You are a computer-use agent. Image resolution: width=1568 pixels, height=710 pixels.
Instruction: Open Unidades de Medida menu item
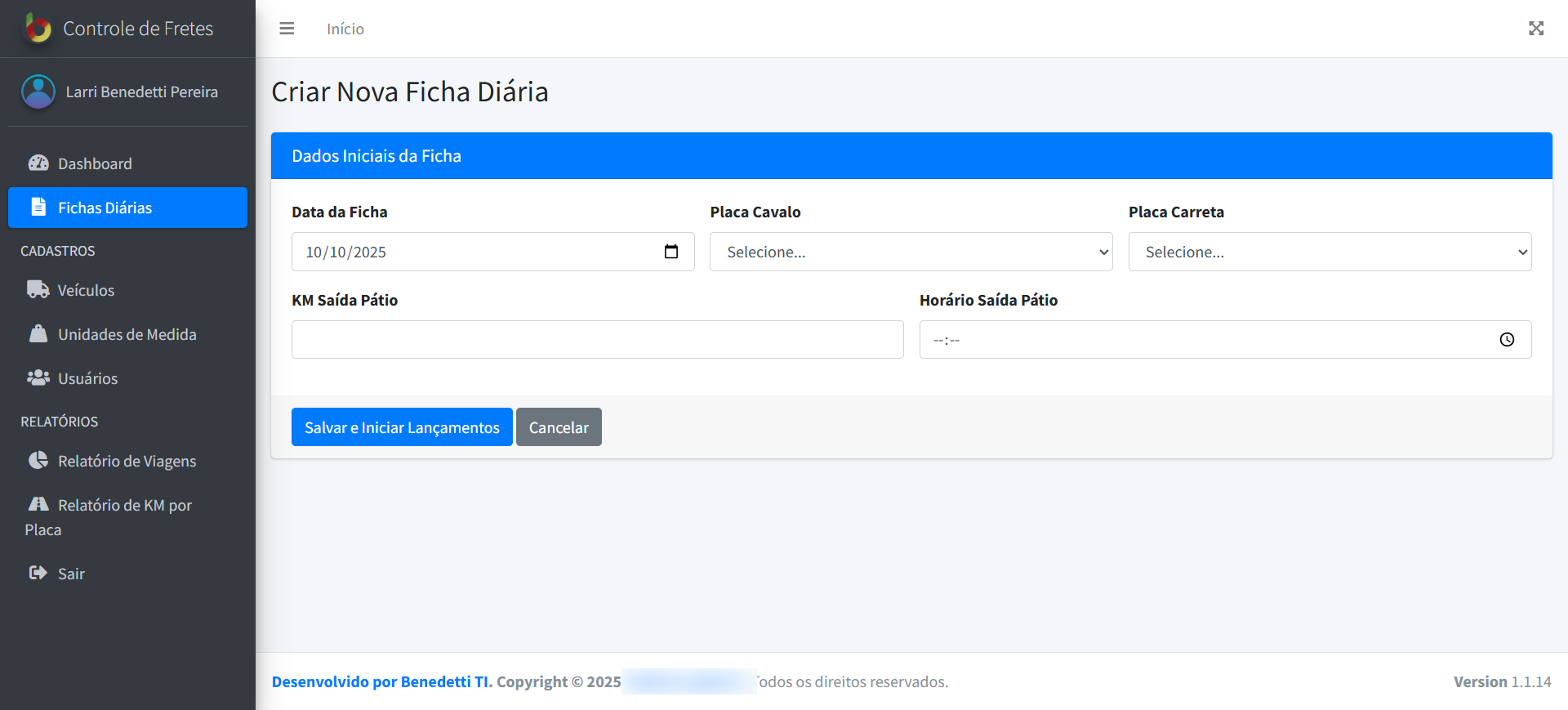click(x=127, y=334)
